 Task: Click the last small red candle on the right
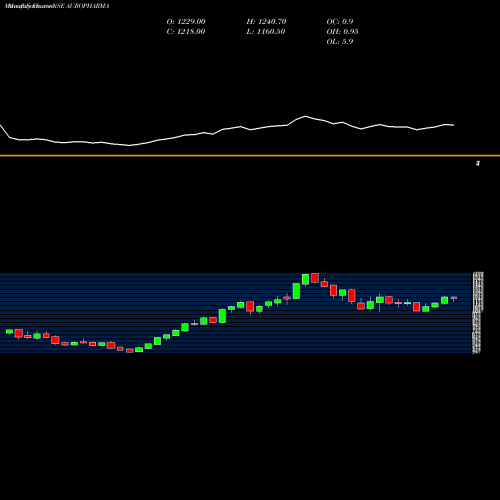point(454,298)
